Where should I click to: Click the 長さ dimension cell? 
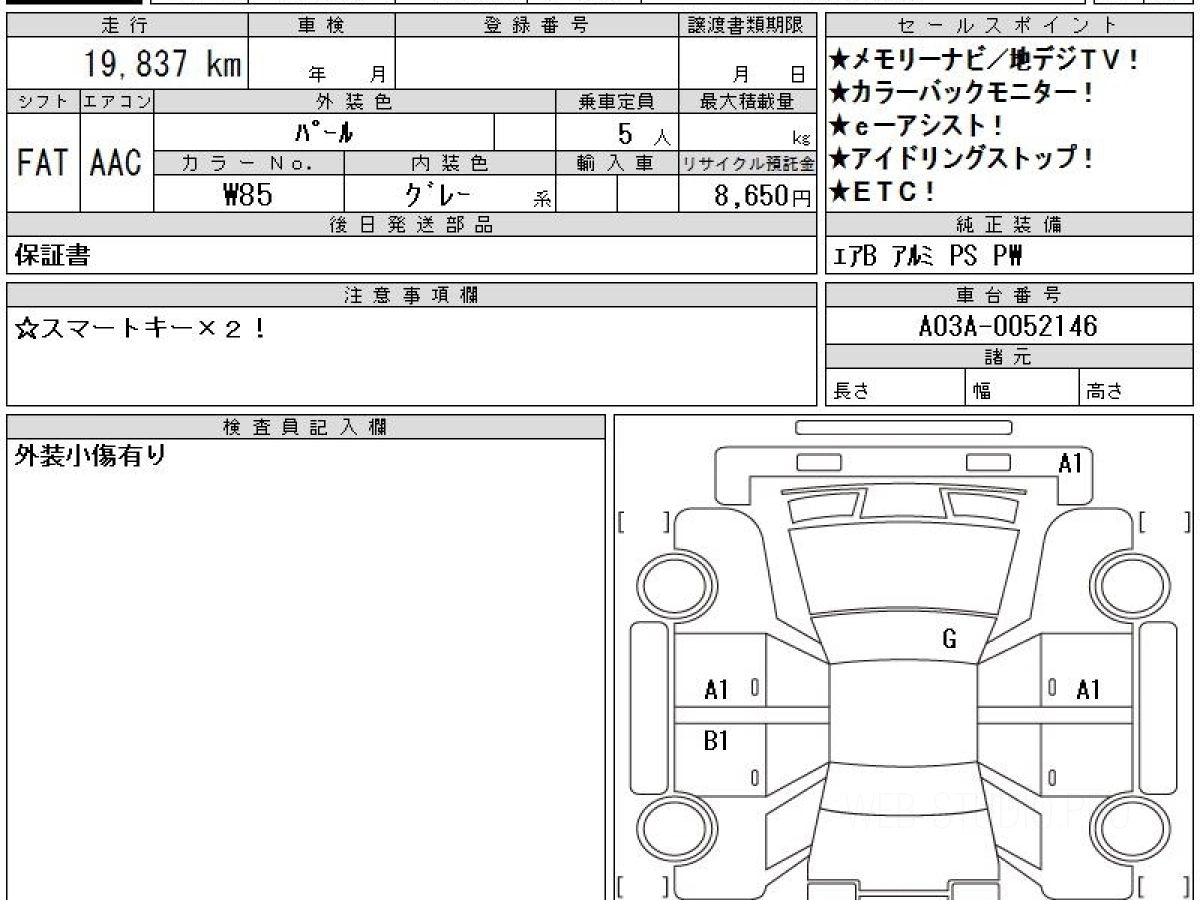pos(896,389)
